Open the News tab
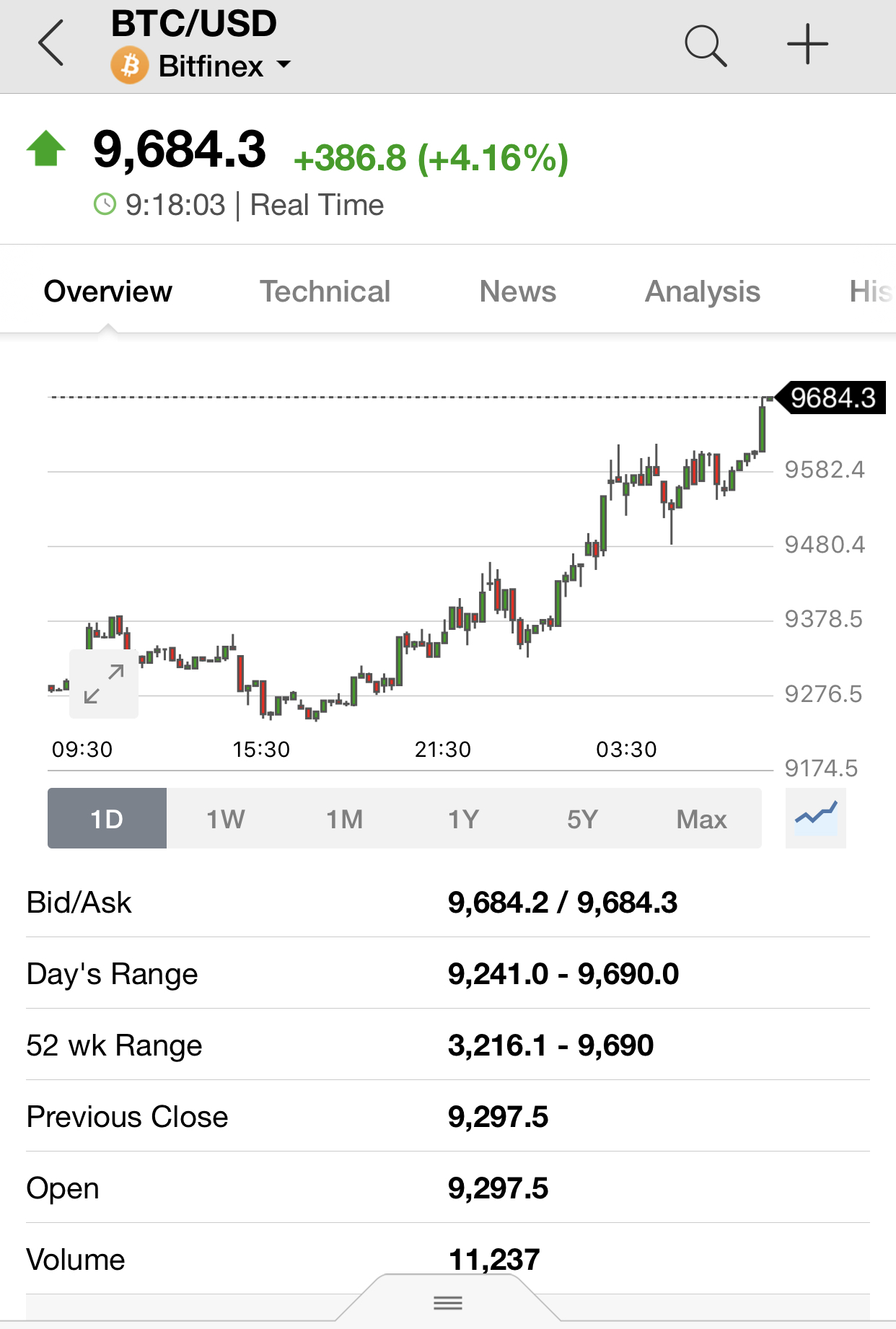 pos(518,291)
